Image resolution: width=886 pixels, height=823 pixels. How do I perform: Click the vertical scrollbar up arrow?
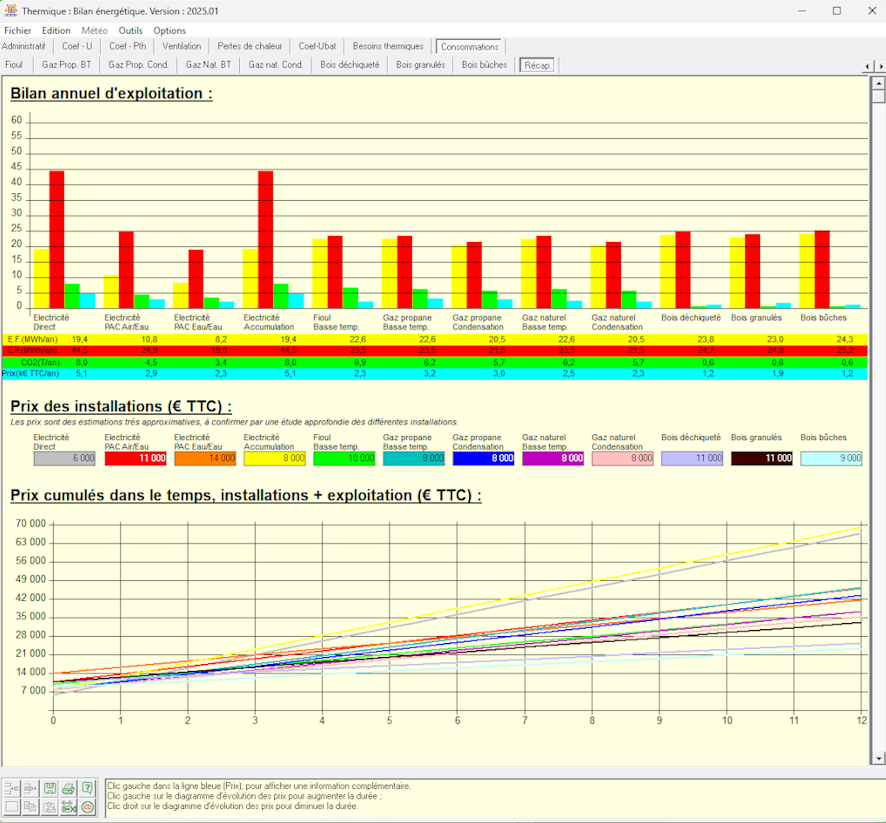[x=878, y=82]
